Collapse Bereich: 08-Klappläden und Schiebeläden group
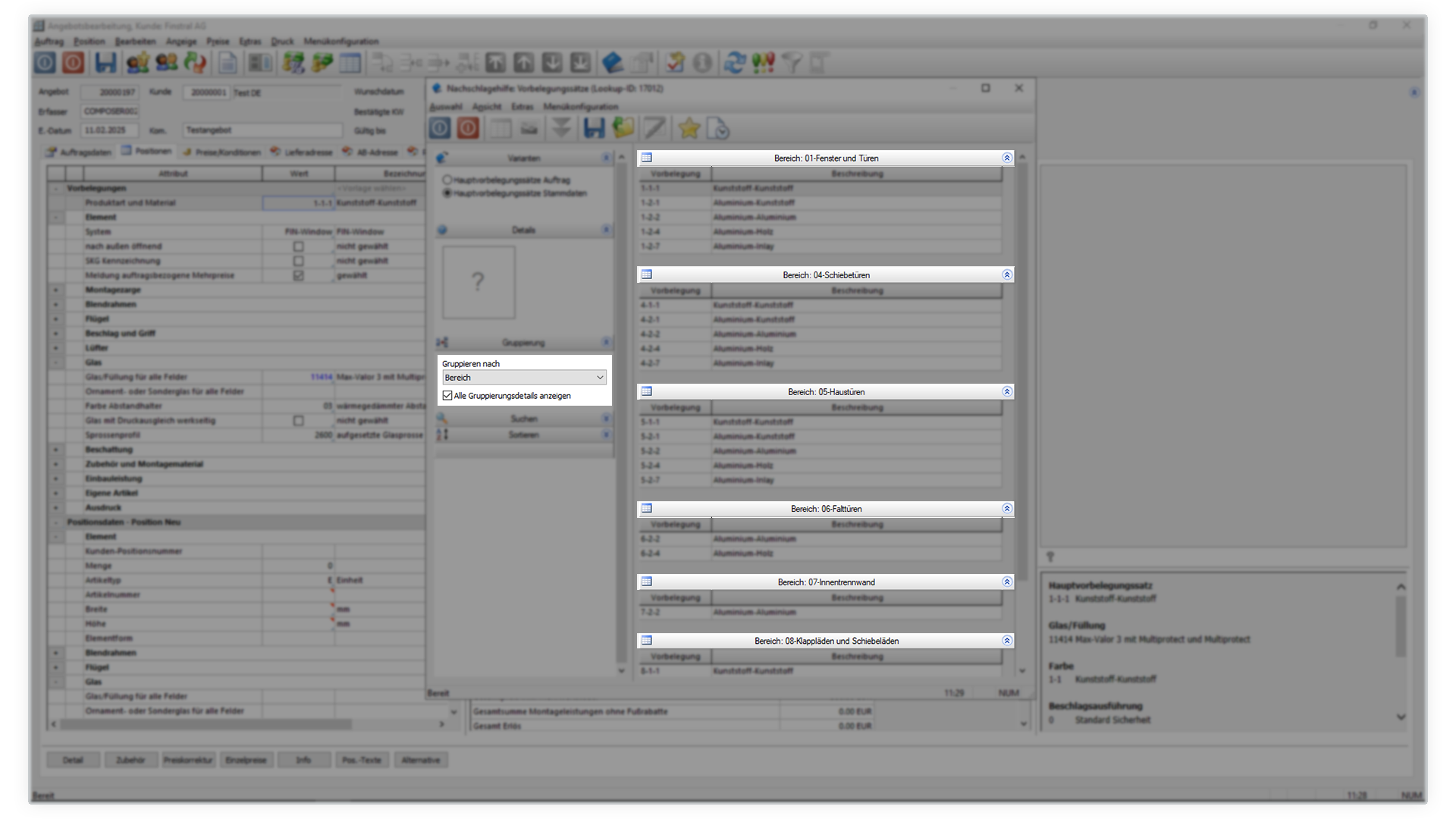The height and width of the screenshot is (819, 1456). point(1006,641)
